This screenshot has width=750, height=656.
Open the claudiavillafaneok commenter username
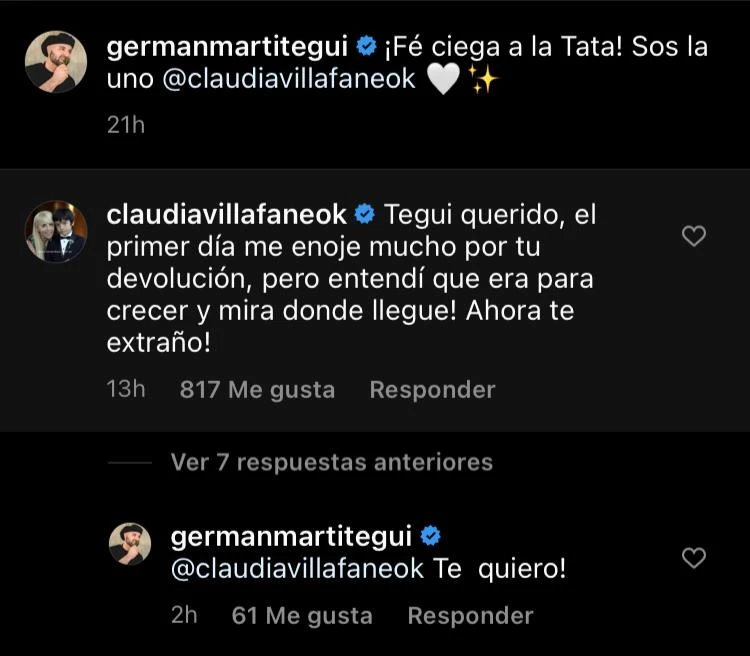[227, 214]
